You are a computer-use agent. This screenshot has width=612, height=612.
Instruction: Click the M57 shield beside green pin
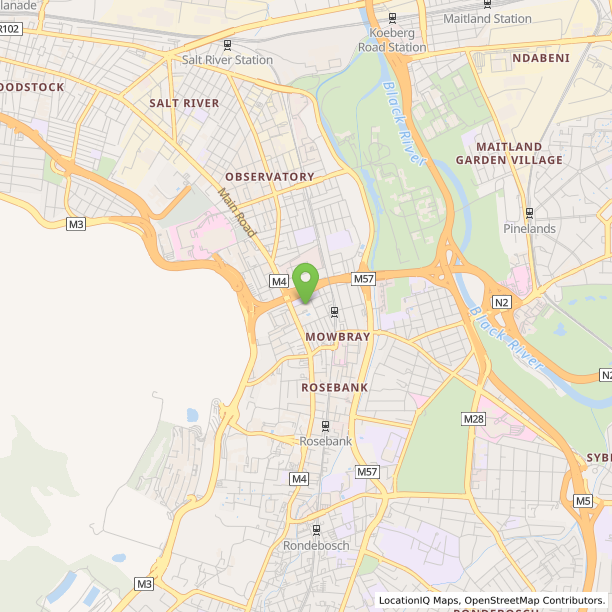click(x=363, y=279)
